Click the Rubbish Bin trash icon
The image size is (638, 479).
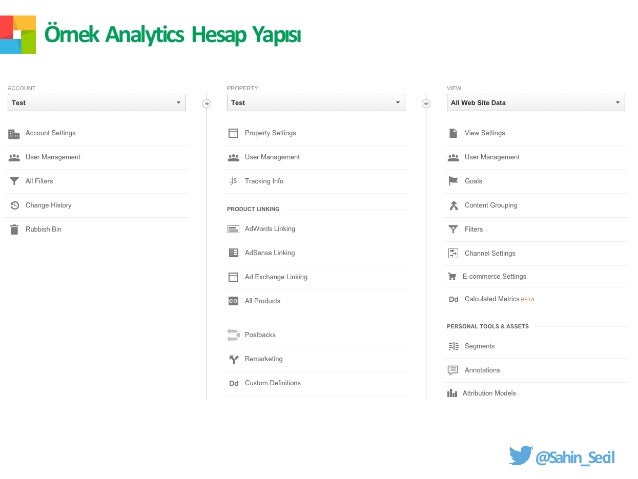14,230
